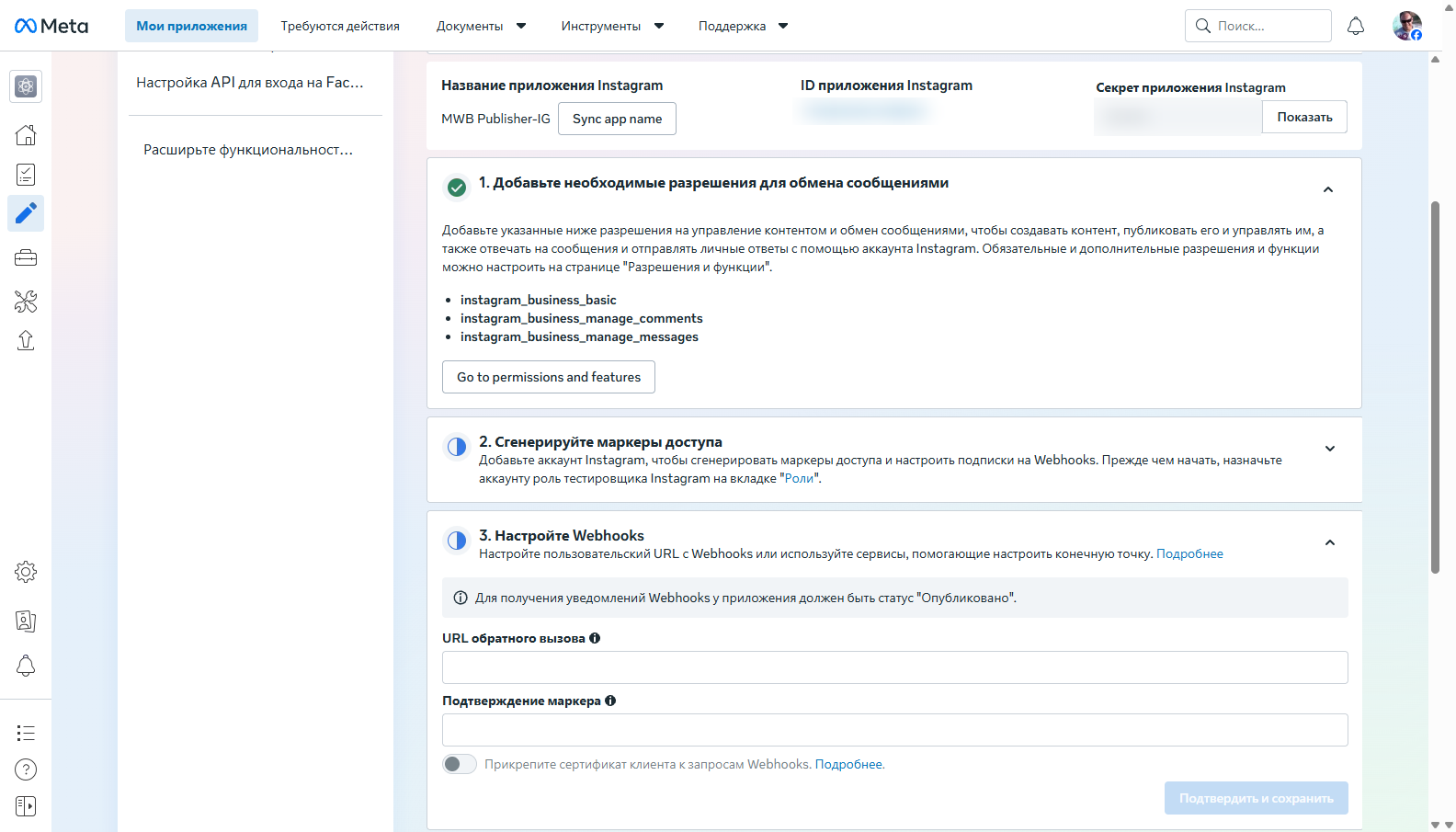
Task: Select Расширьте функциональность item
Action: (248, 149)
